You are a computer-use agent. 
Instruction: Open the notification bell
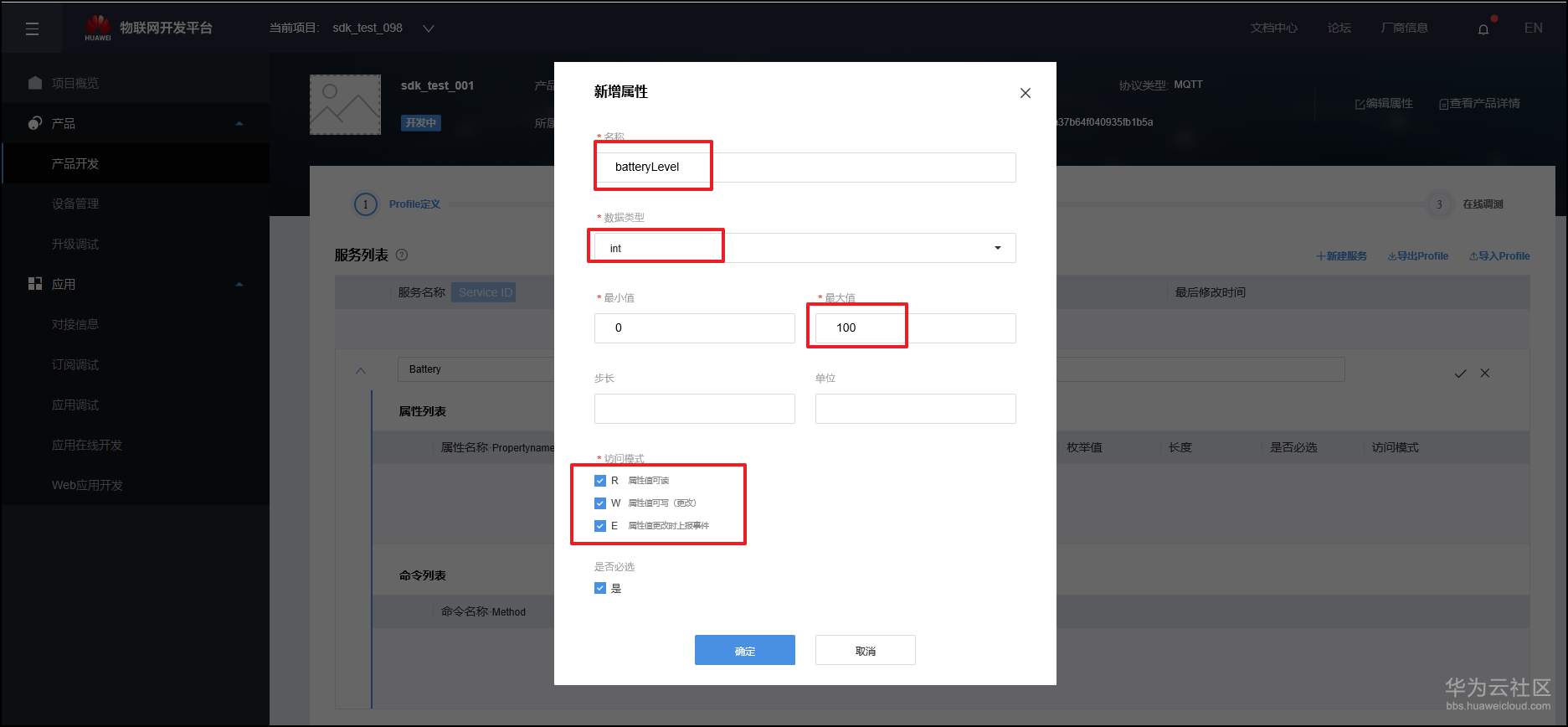click(1483, 29)
